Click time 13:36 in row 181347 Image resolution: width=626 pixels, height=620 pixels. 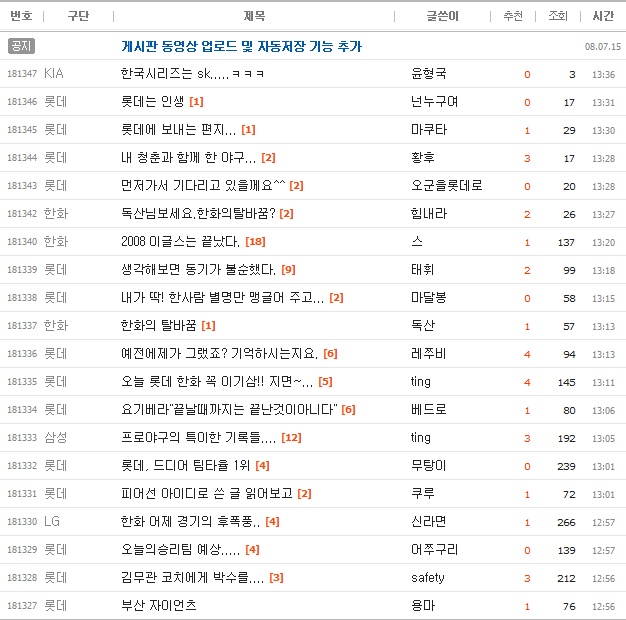click(604, 74)
